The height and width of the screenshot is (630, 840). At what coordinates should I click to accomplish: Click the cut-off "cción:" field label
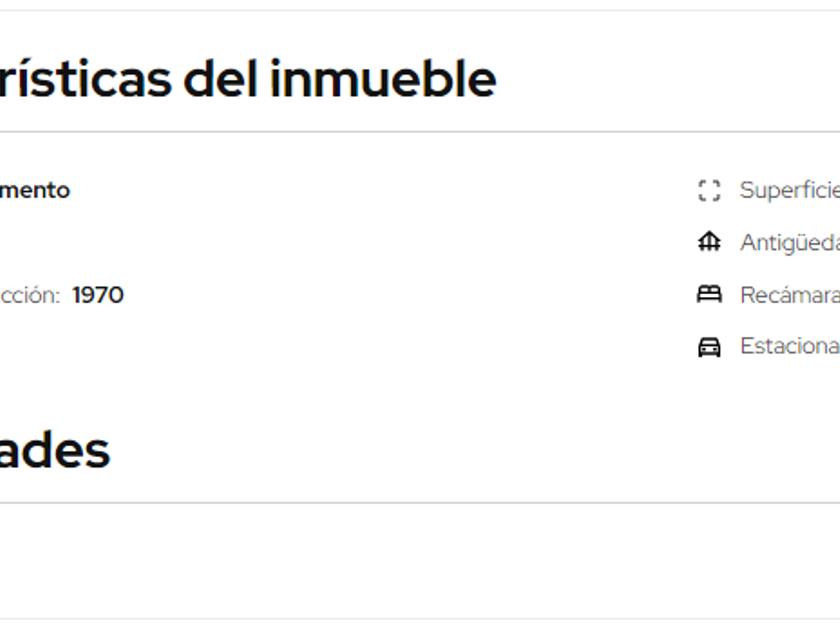(30, 295)
